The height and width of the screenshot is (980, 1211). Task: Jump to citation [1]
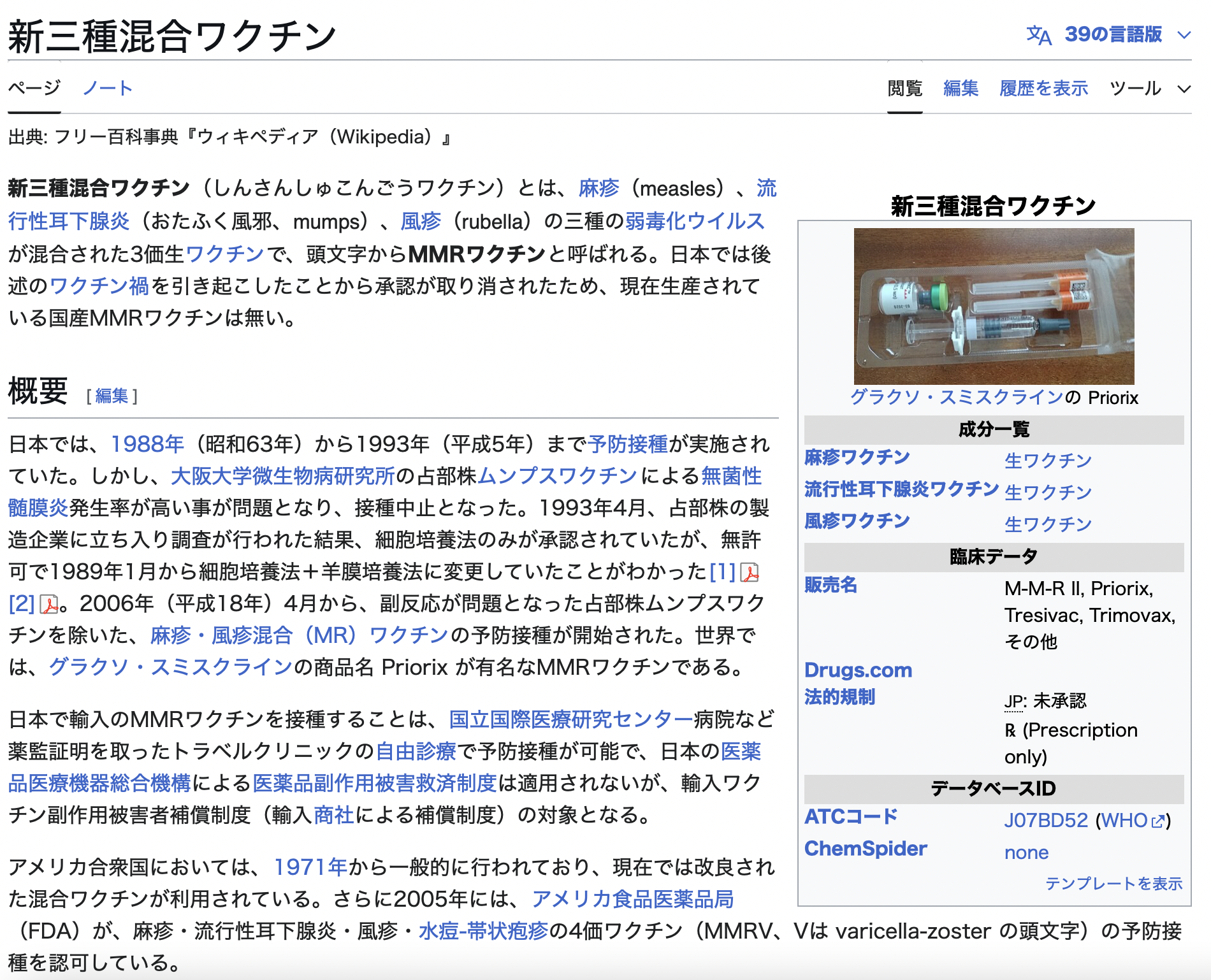(723, 572)
